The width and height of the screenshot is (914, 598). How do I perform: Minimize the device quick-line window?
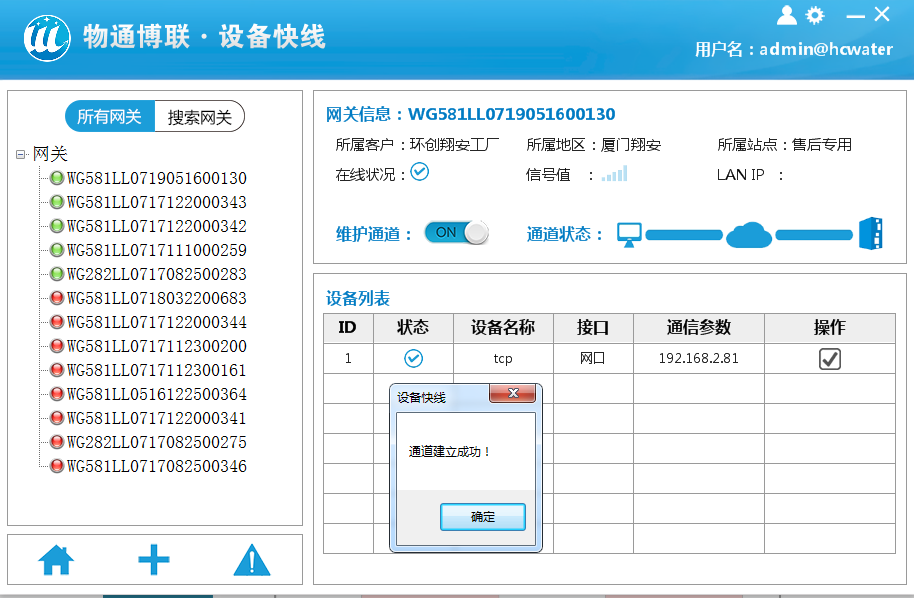point(855,16)
